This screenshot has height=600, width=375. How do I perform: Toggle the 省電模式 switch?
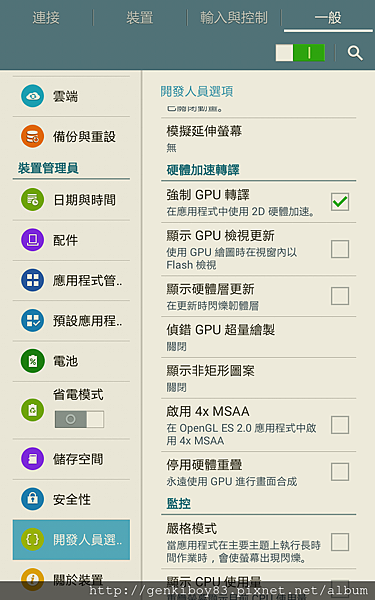tap(79, 419)
